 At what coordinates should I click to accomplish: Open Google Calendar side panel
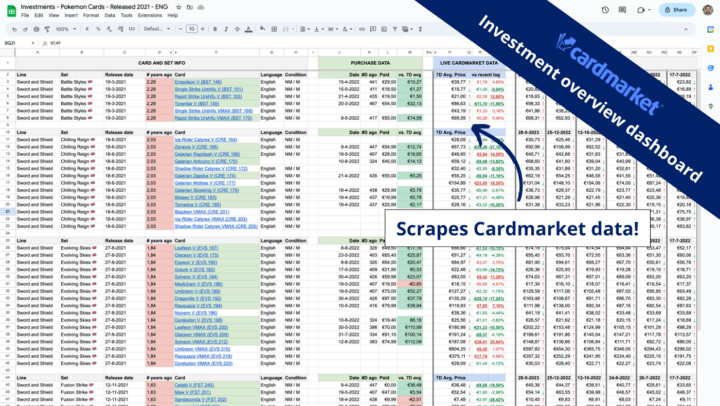[710, 29]
